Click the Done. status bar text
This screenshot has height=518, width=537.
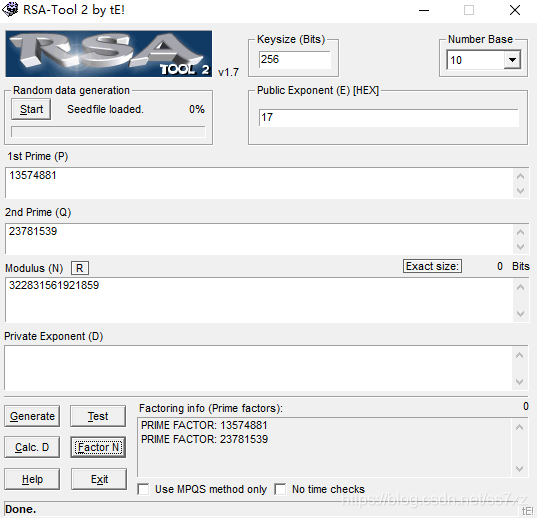pos(21,509)
